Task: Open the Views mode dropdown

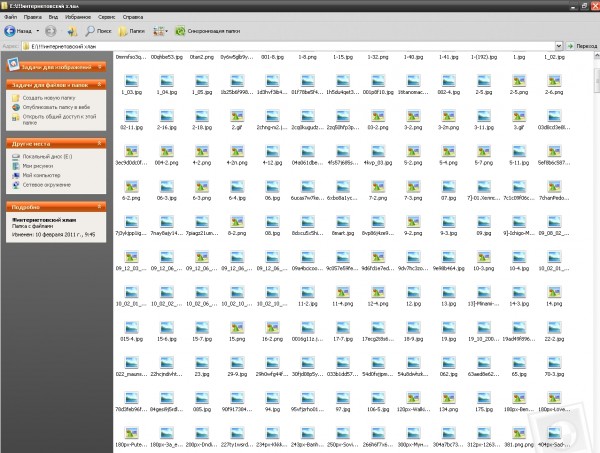Action: click(160, 31)
